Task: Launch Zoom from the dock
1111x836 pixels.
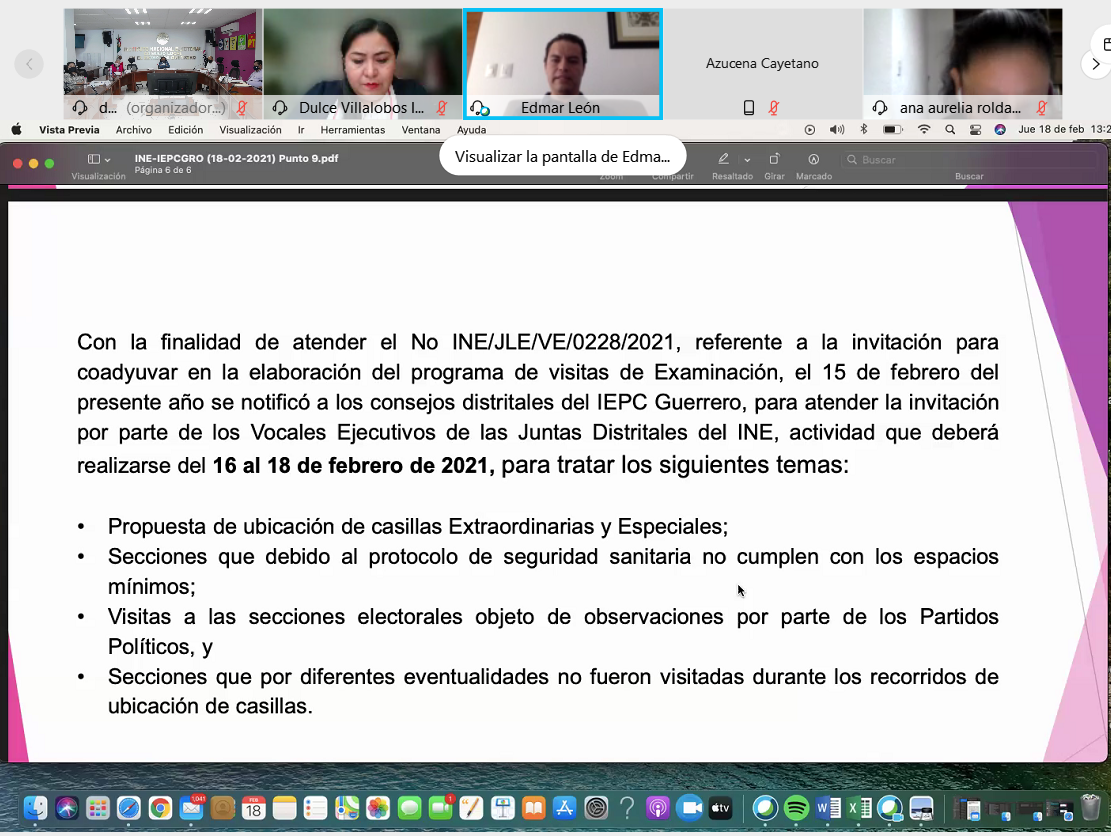Action: click(689, 808)
